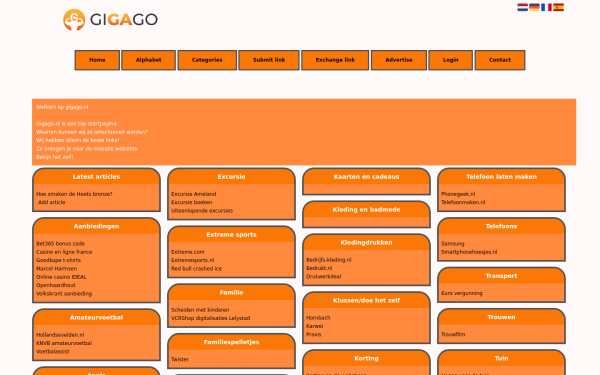Click Aanbiedingen category header
Image resolution: width=600 pixels, height=375 pixels.
coord(96,227)
